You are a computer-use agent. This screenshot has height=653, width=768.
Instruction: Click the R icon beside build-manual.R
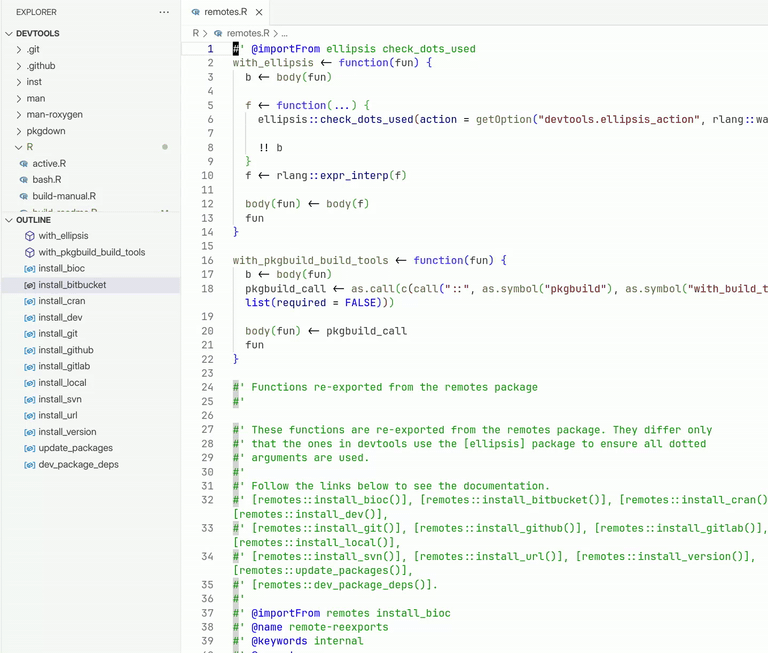pos(24,196)
